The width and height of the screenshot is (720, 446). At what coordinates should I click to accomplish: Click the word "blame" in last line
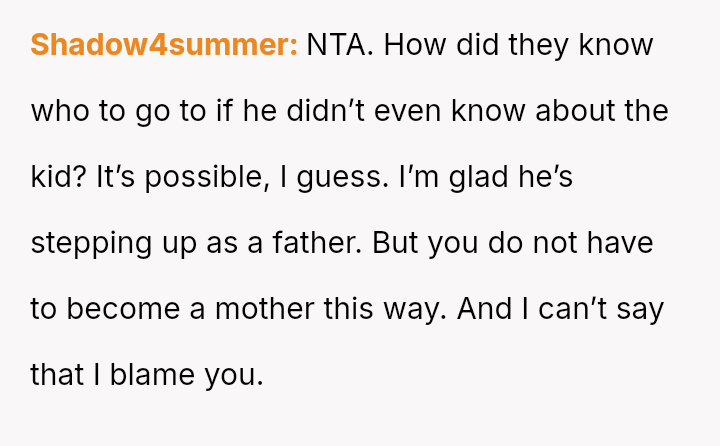[152, 374]
